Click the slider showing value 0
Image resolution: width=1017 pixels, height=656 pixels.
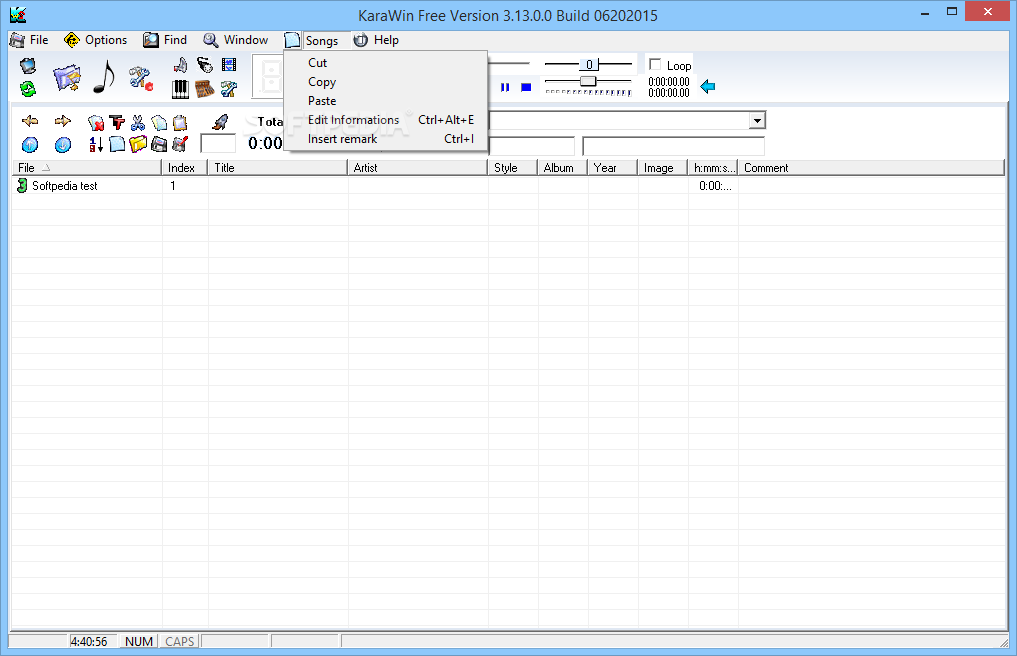[x=588, y=64]
